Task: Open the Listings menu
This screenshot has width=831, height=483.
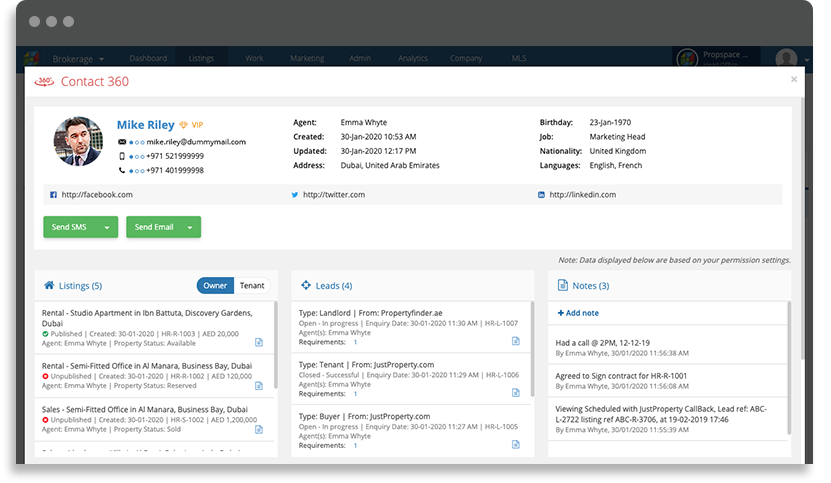Action: point(201,58)
